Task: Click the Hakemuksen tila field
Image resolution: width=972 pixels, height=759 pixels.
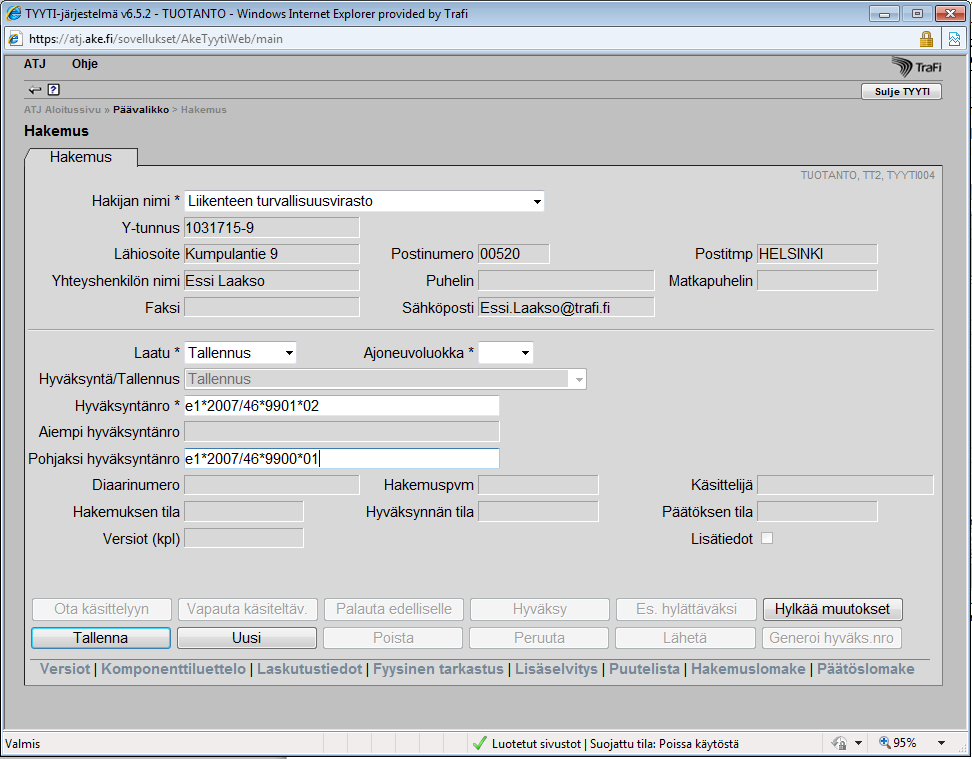Action: click(244, 512)
